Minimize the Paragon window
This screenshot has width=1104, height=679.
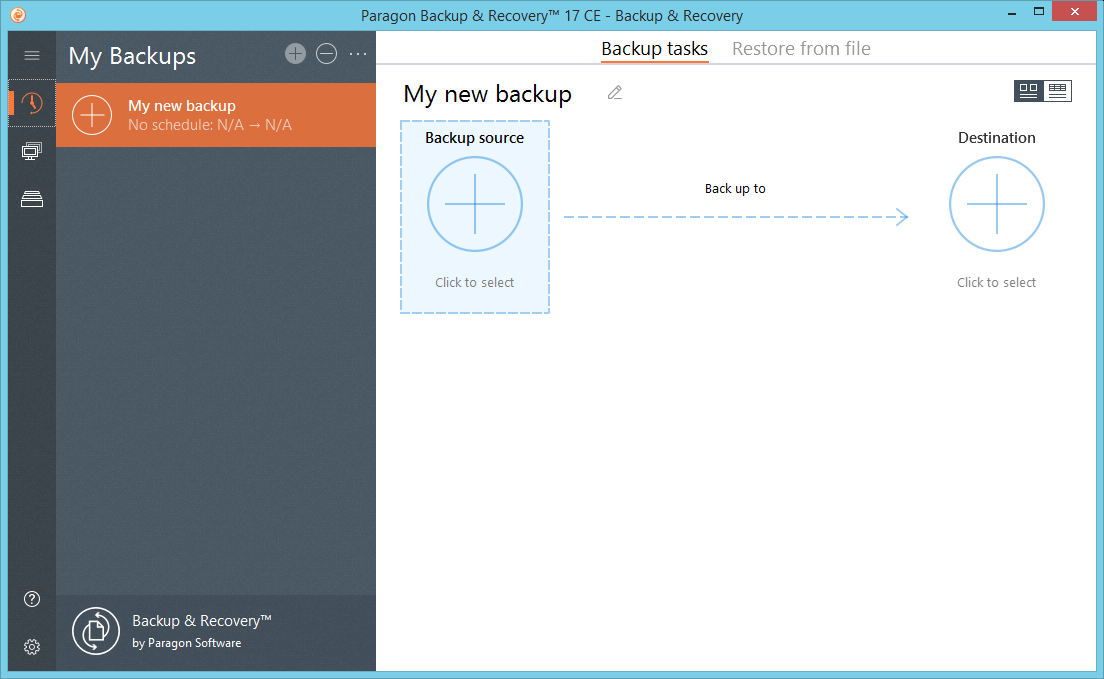point(1012,13)
